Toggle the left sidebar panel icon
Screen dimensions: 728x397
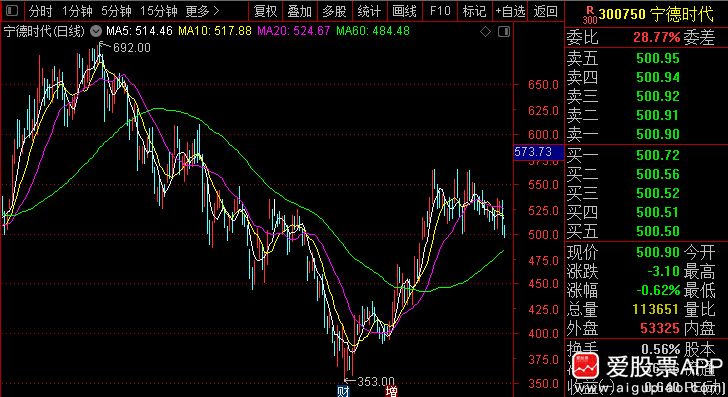click(12, 11)
